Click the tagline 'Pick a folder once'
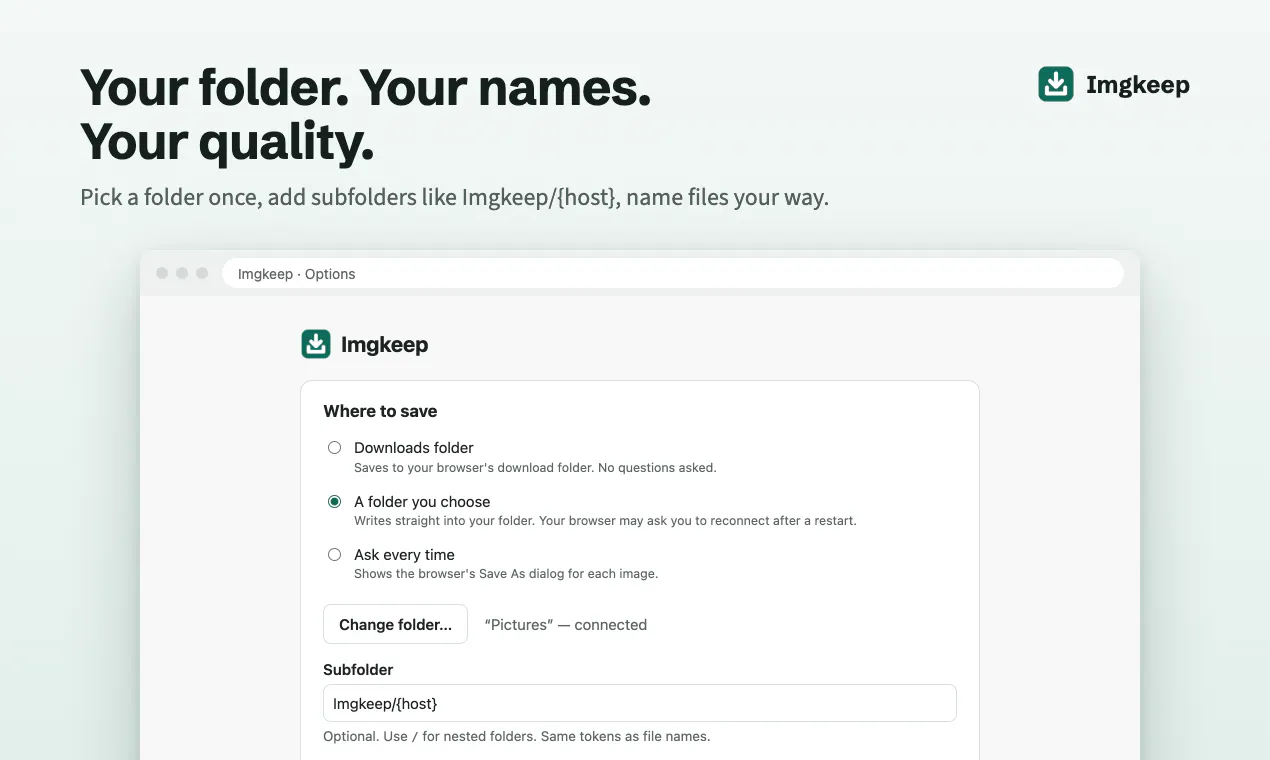The image size is (1270, 760). (x=454, y=197)
